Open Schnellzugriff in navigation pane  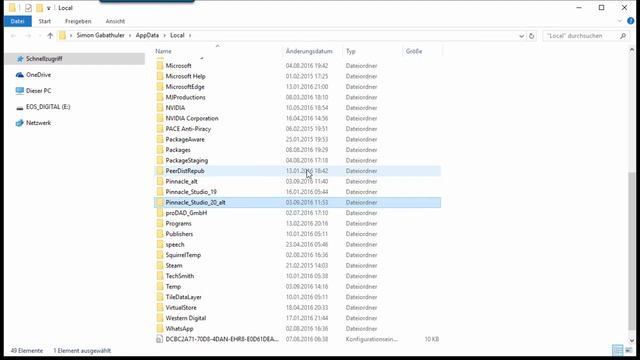click(x=44, y=59)
